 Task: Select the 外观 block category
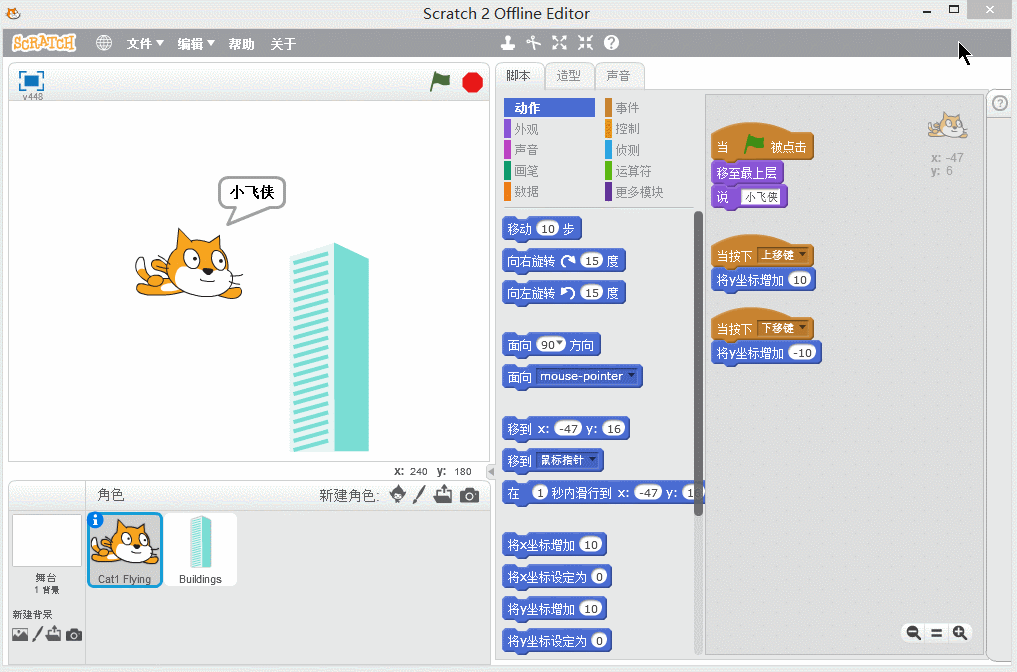[x=549, y=129]
